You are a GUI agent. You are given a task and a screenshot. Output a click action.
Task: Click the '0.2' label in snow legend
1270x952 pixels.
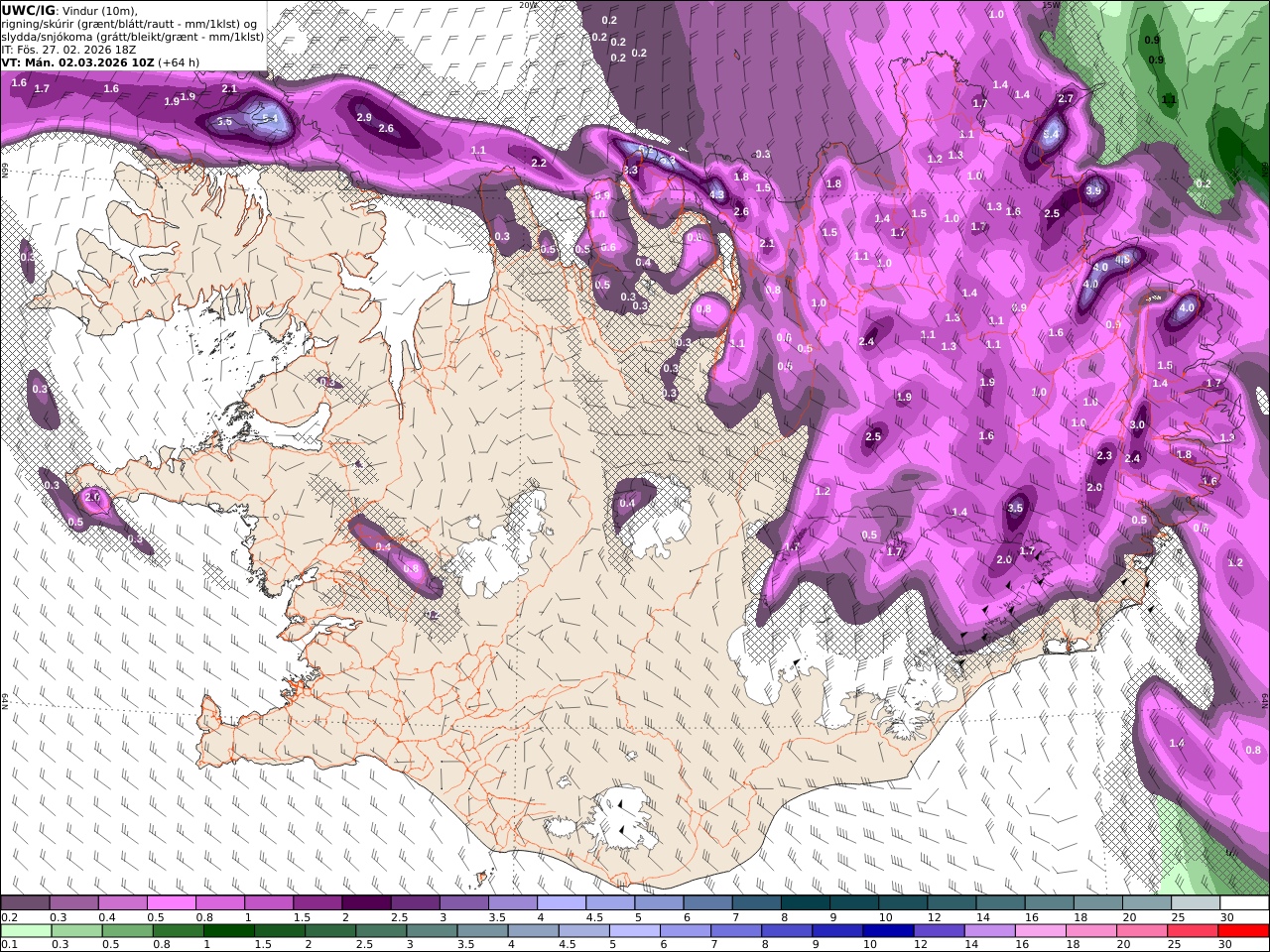pyautogui.click(x=10, y=917)
